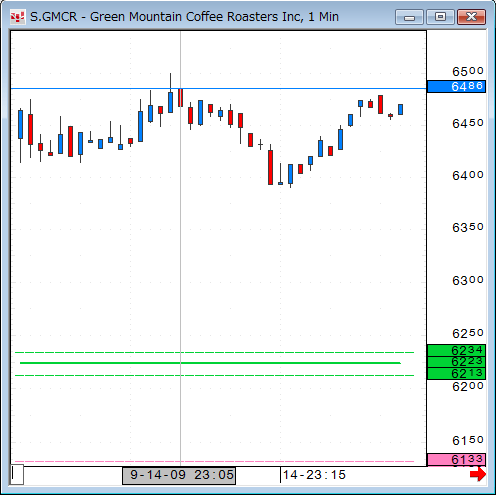
Task: Click the solid green horizontal line at 6223
Action: pyautogui.click(x=210, y=363)
